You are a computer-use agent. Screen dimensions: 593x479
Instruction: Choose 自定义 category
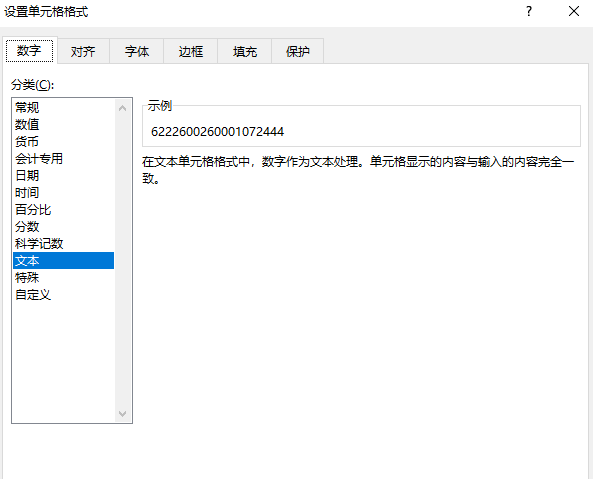[x=64, y=295]
